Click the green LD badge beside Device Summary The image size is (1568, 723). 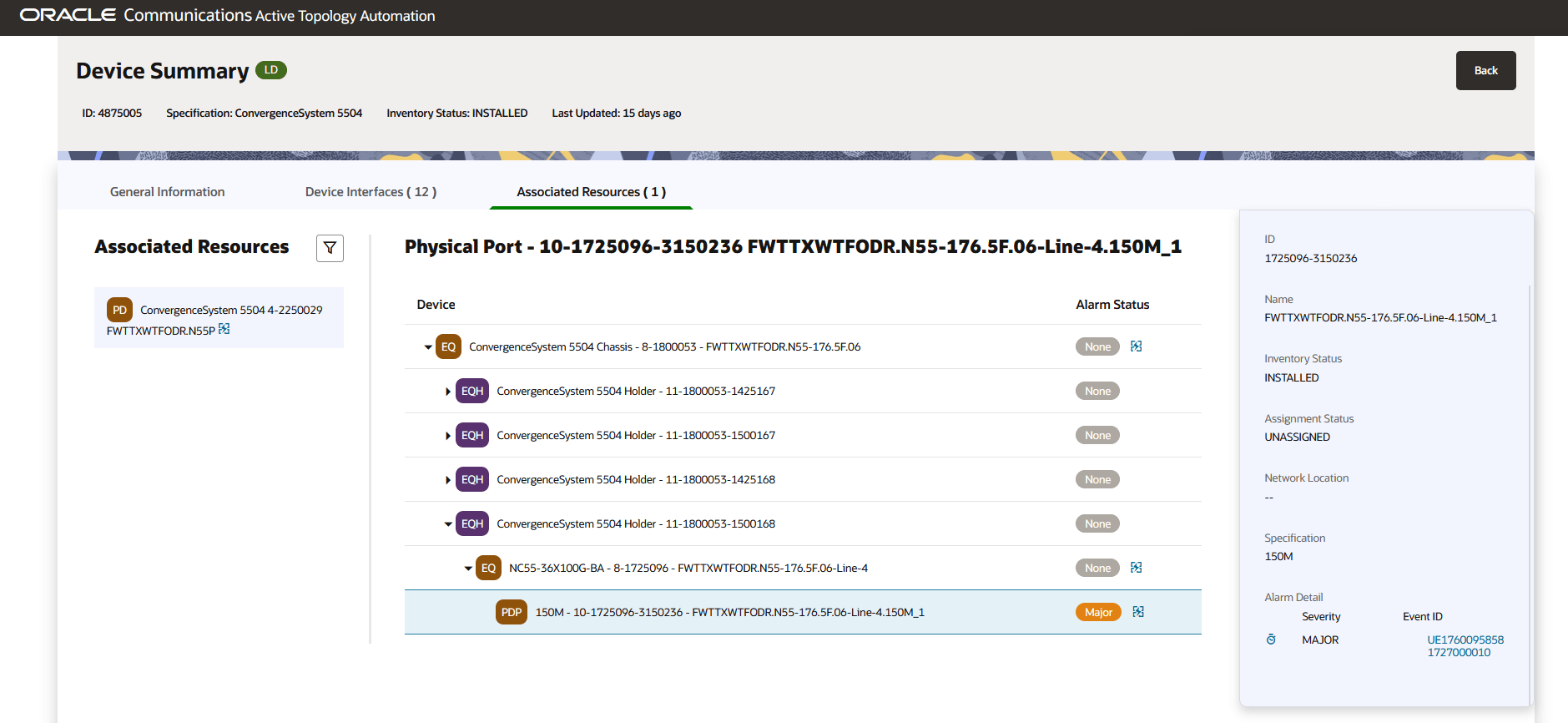[270, 70]
